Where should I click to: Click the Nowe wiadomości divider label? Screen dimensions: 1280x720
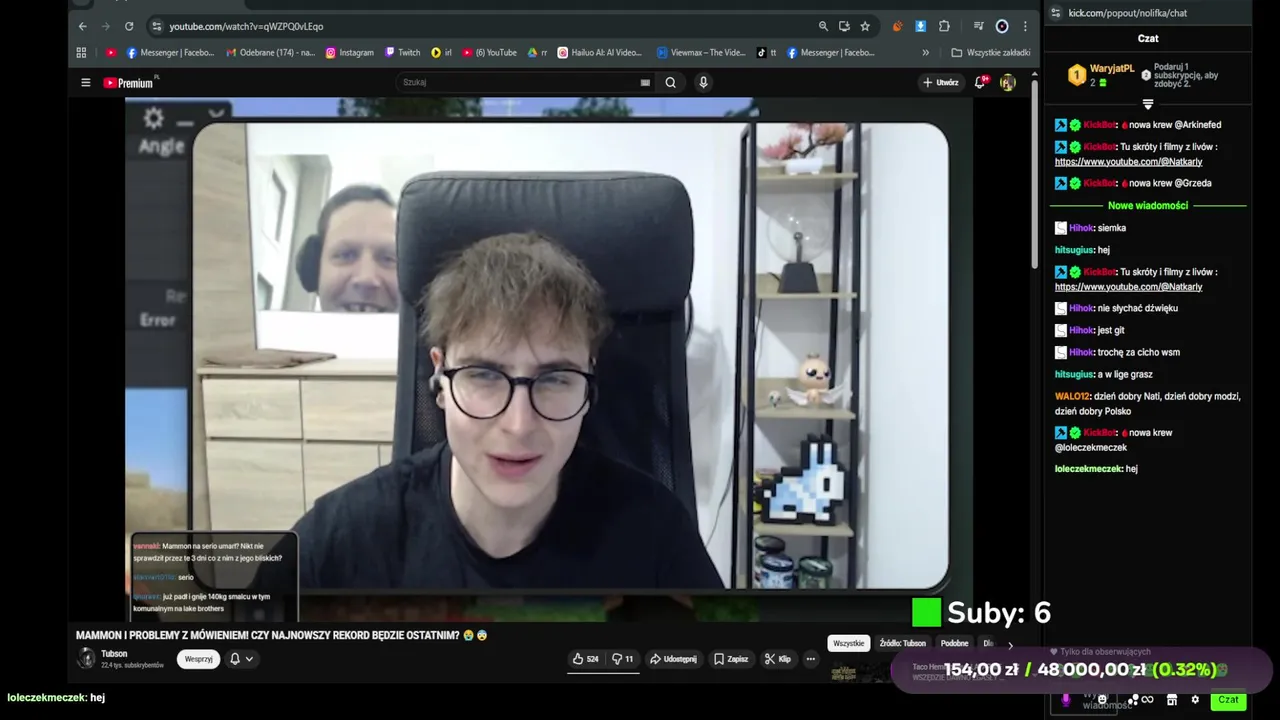tap(1148, 205)
